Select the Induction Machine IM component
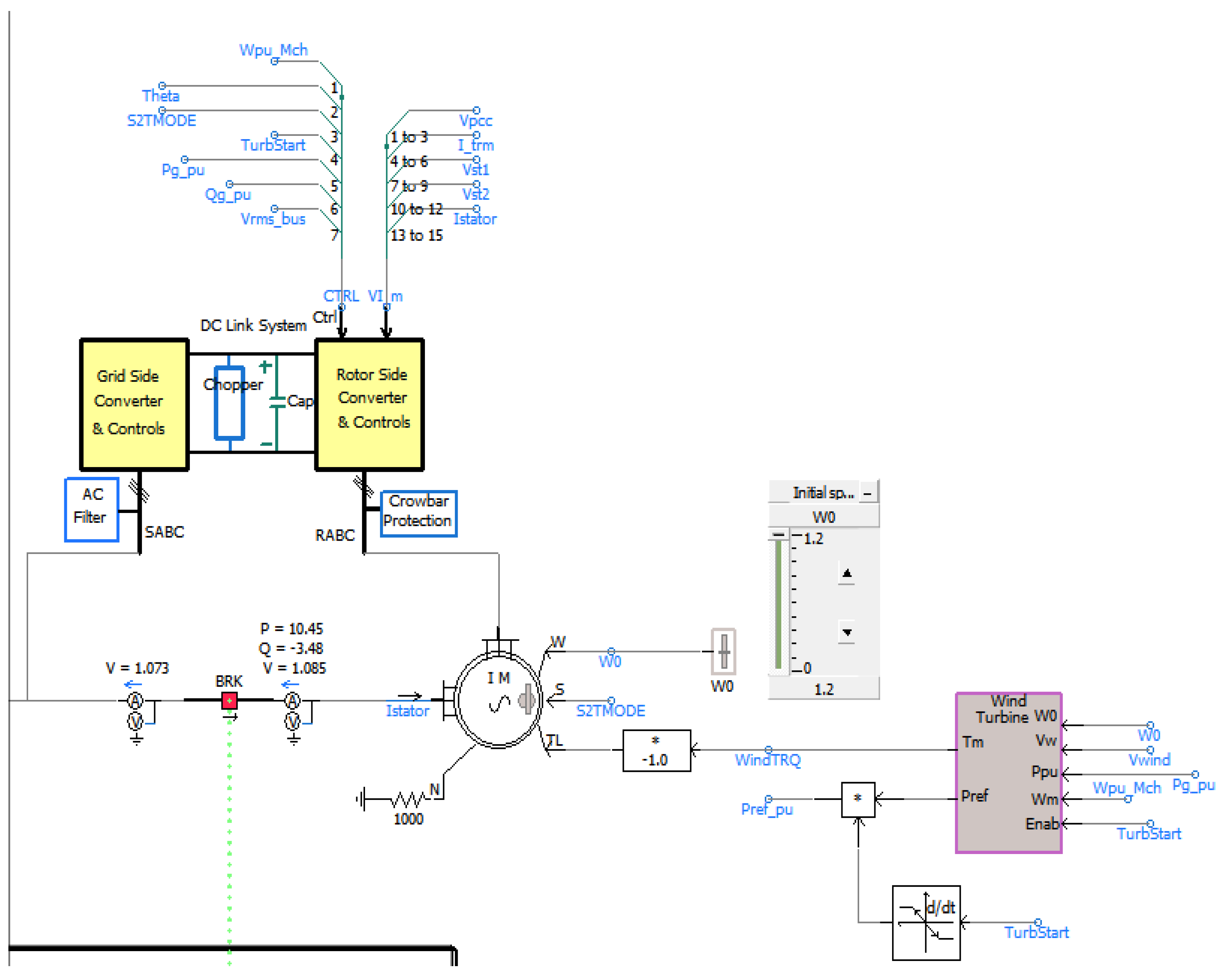This screenshot has width=1225, height=980. coord(498,700)
